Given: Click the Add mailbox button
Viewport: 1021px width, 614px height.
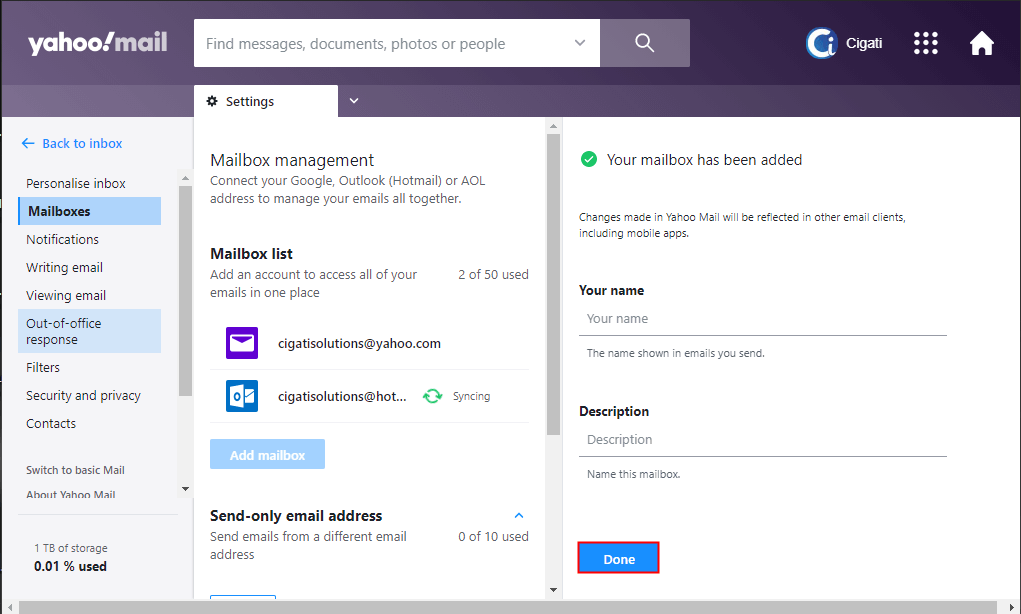Looking at the screenshot, I should click(x=267, y=454).
